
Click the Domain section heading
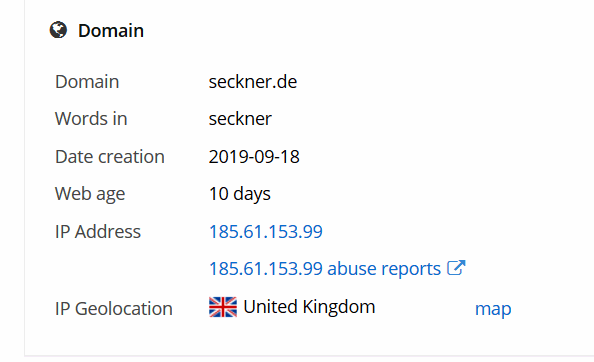point(111,31)
